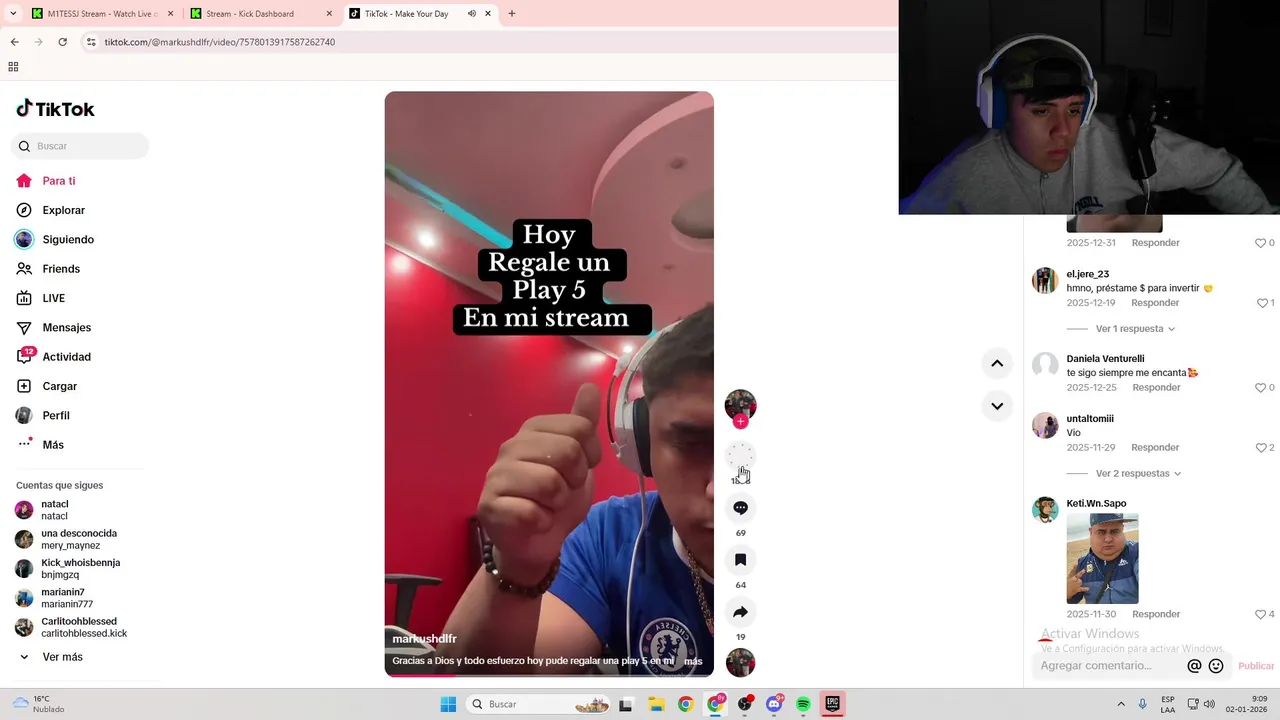Toggle bookmark on the video (64)
Image resolution: width=1280 pixels, height=720 pixels.
(x=740, y=560)
